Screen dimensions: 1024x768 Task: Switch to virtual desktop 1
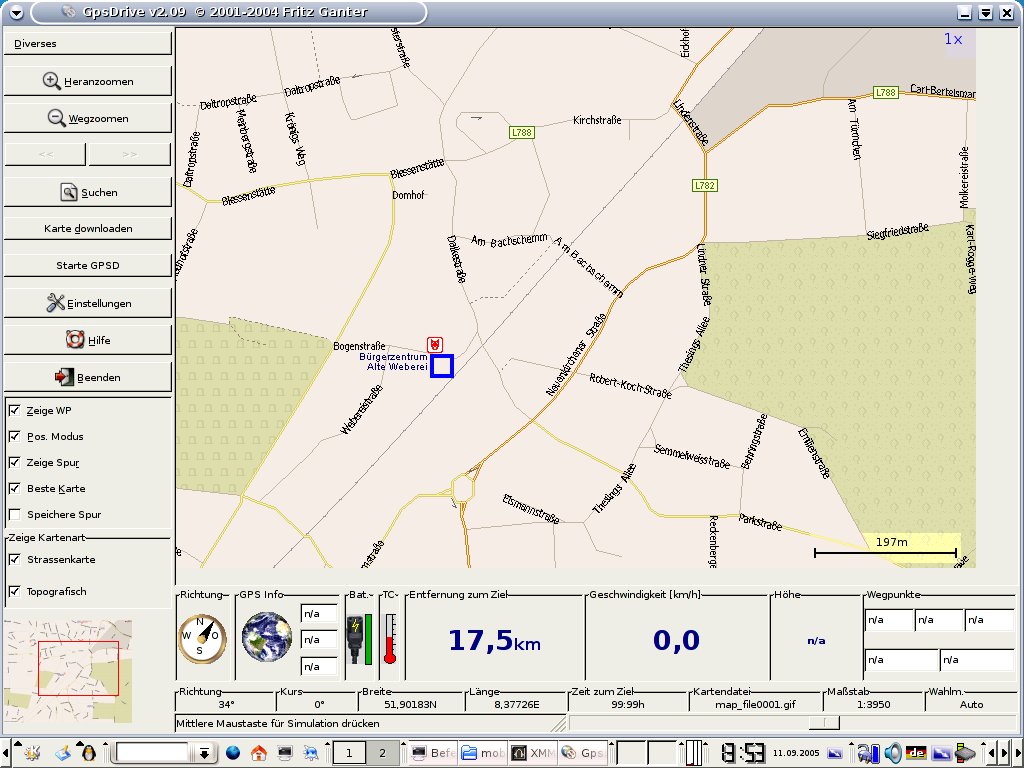349,753
